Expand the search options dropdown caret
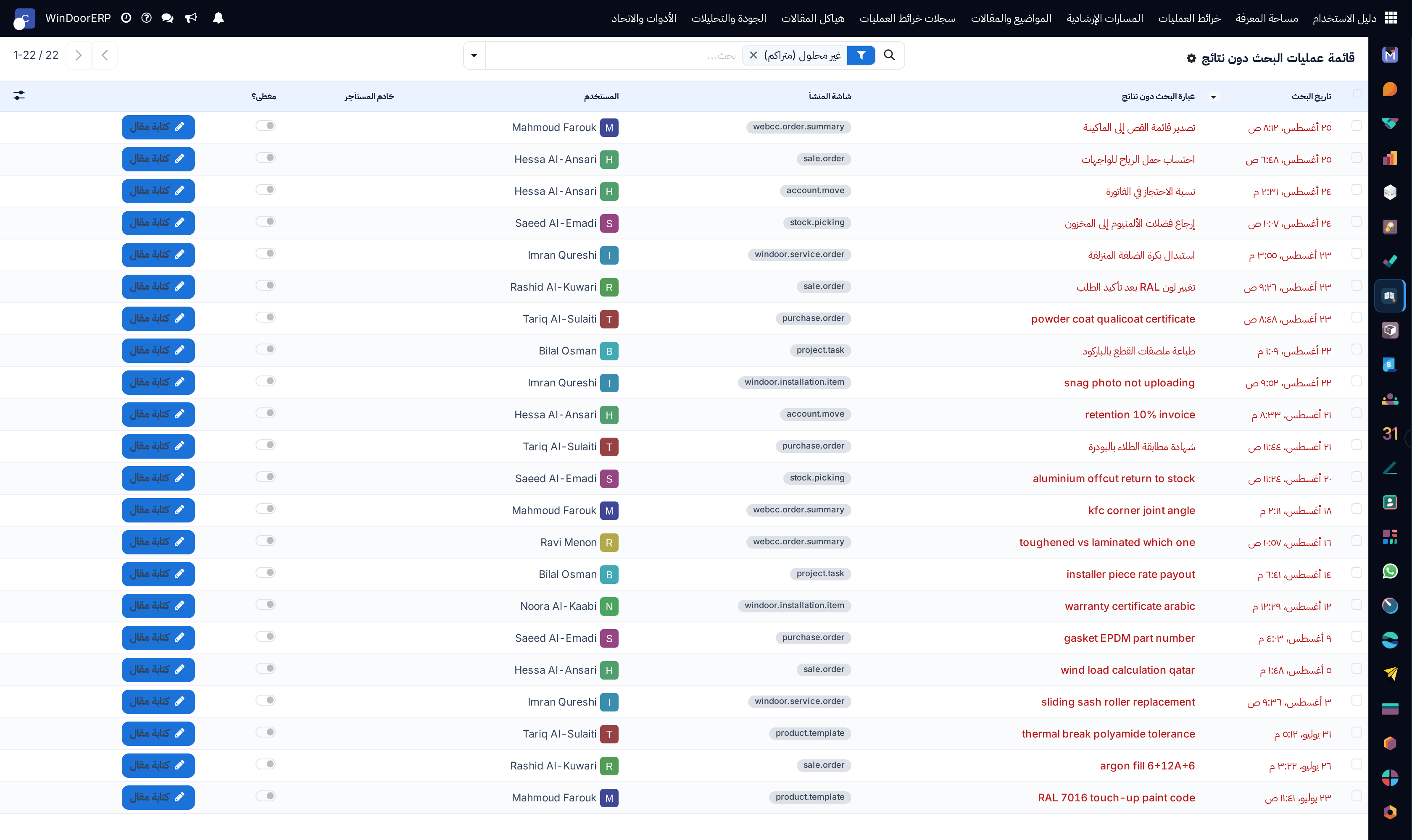 (x=474, y=55)
